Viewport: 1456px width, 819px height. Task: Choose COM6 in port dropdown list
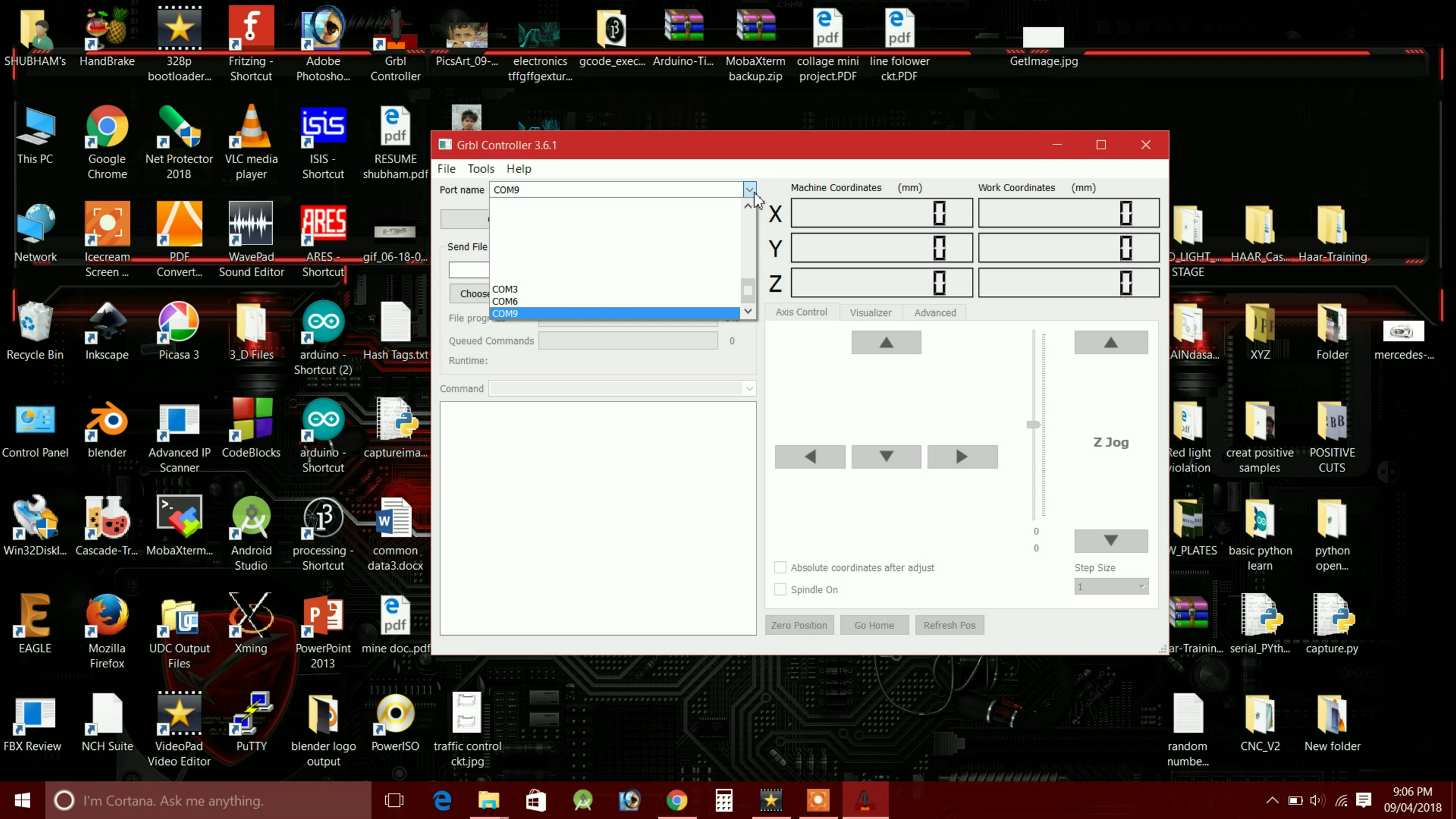505,302
